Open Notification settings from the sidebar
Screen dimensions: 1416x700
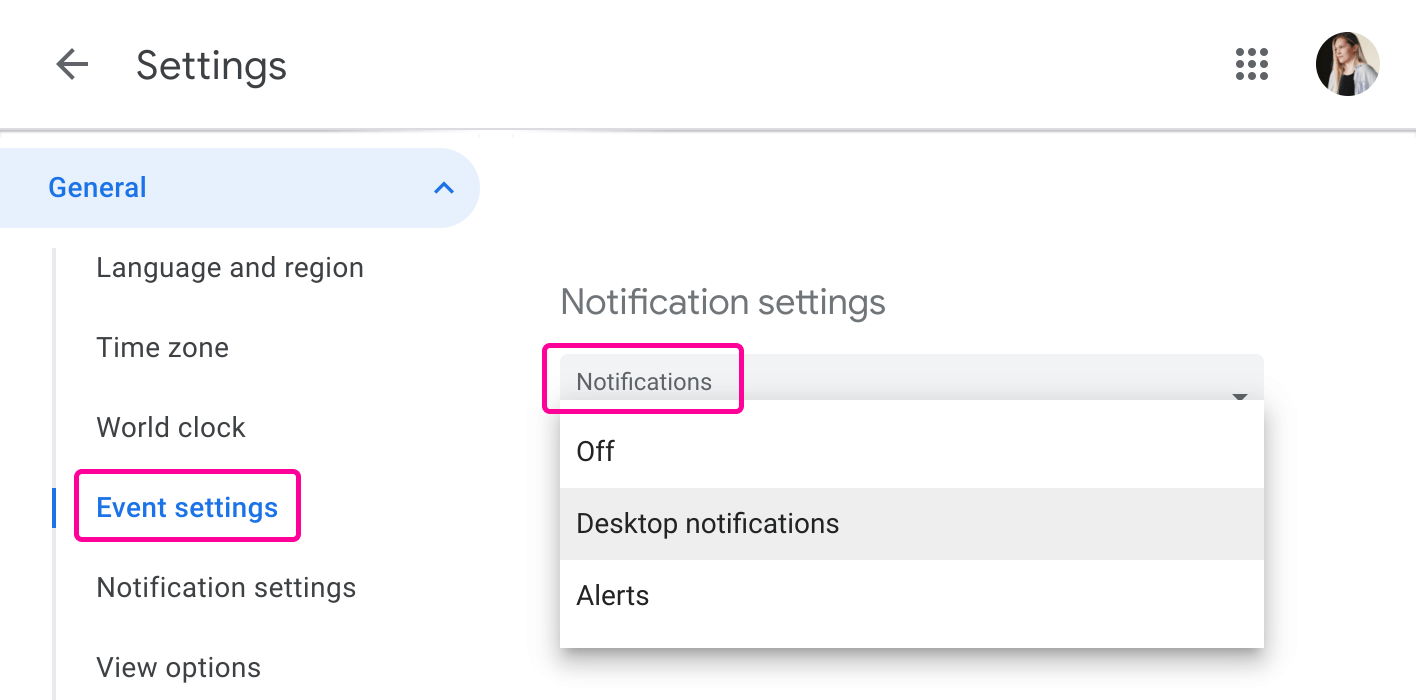[226, 587]
